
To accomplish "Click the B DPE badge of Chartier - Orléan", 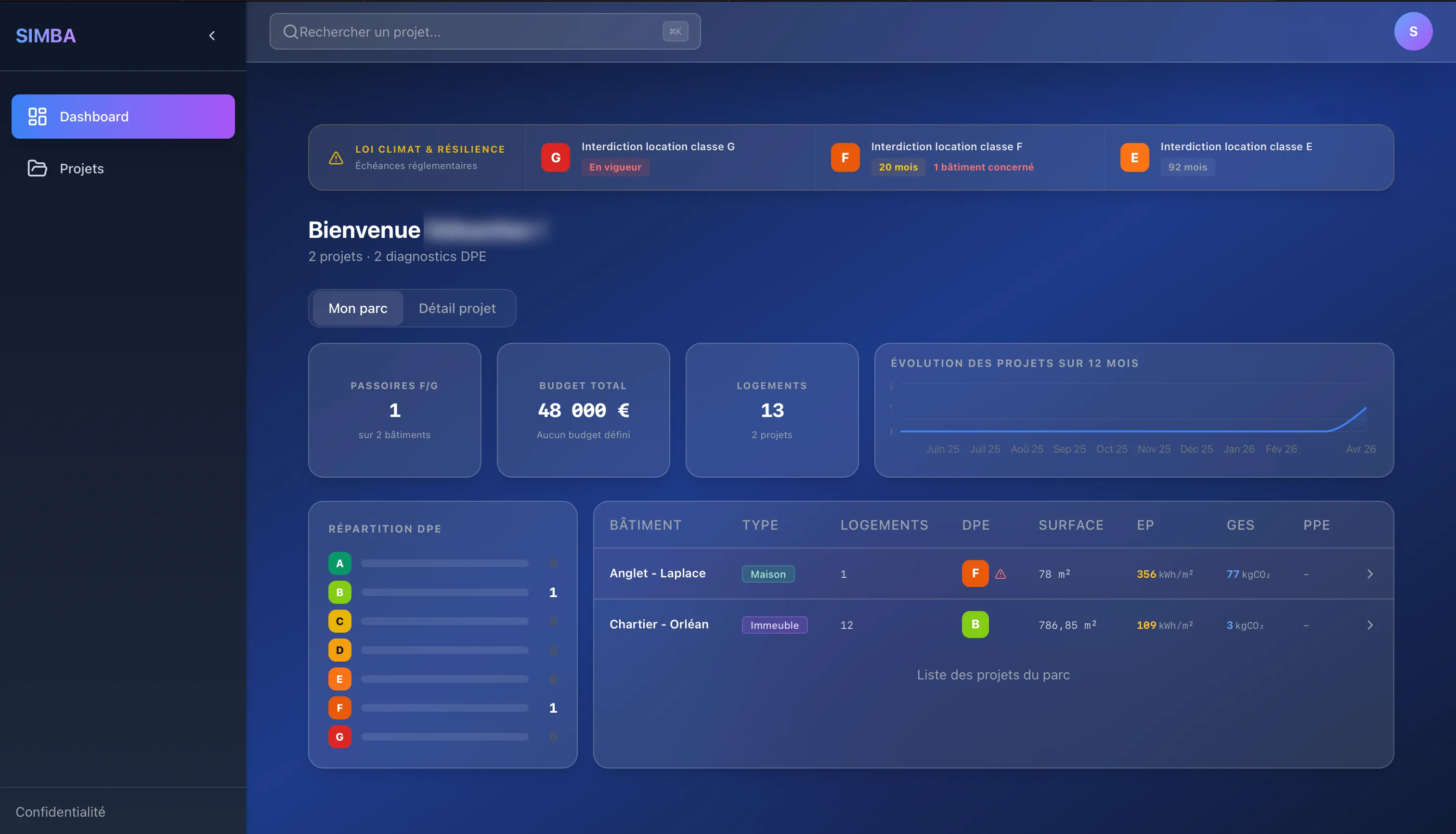I will [x=975, y=625].
